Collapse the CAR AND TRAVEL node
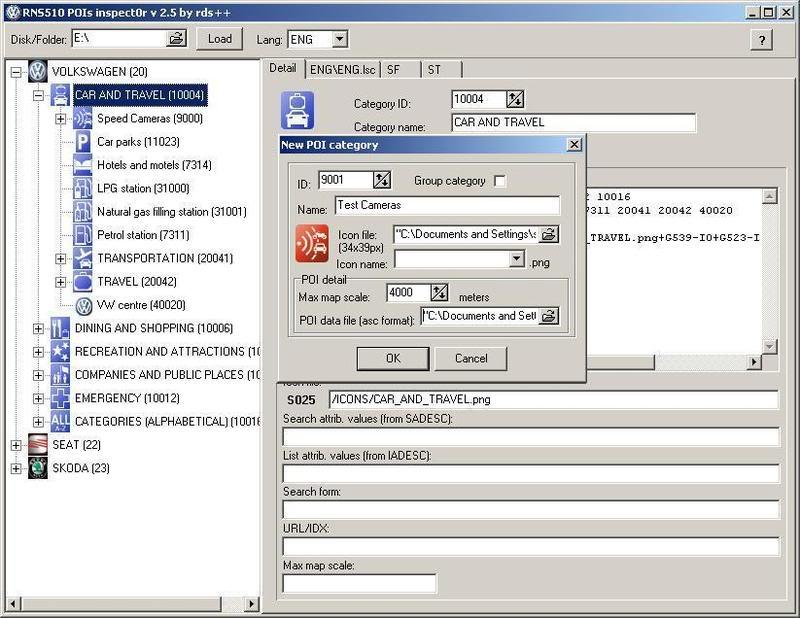Viewport: 800px width, 618px height. [x=38, y=95]
